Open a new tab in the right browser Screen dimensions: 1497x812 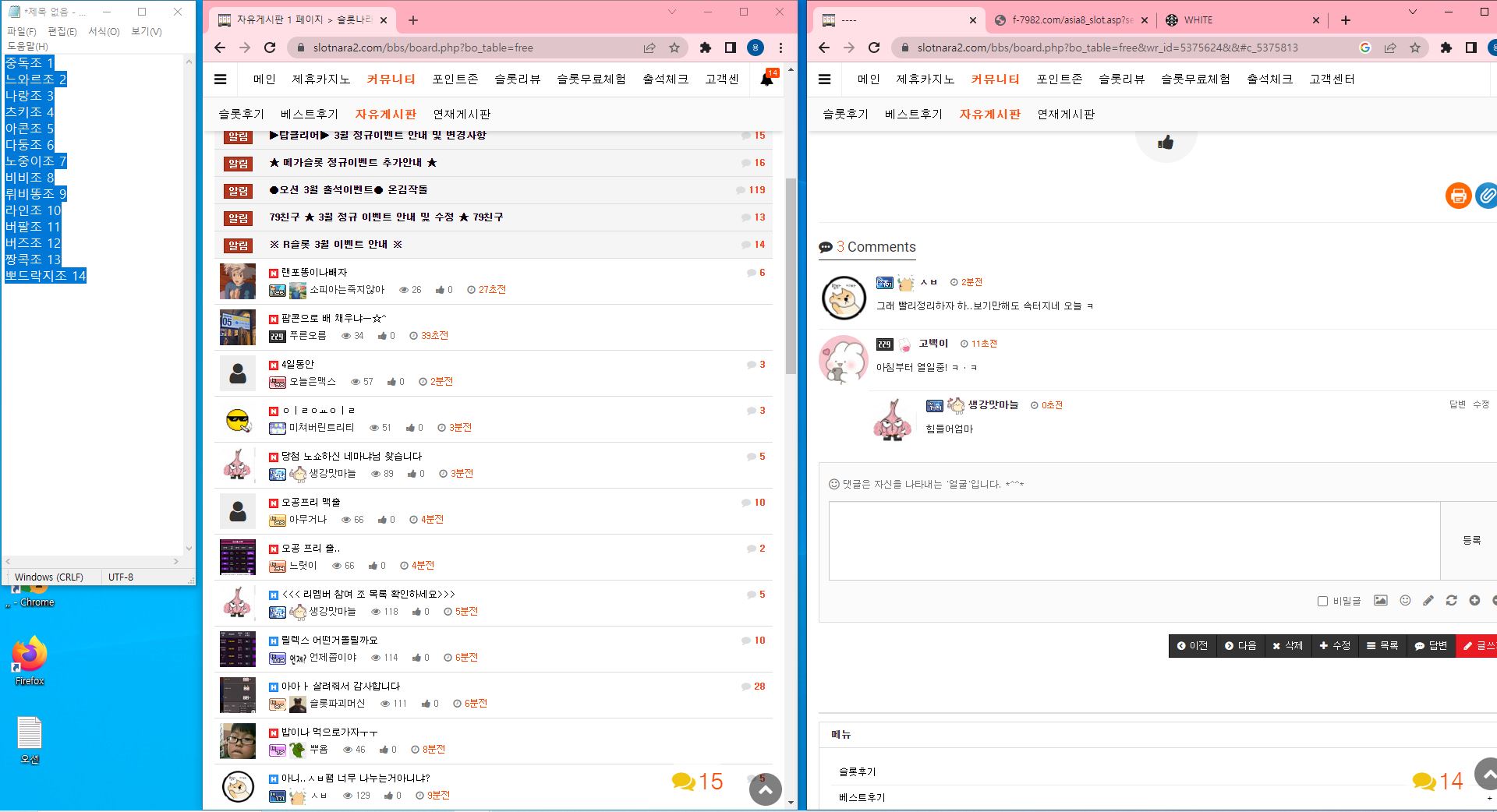pyautogui.click(x=1345, y=20)
